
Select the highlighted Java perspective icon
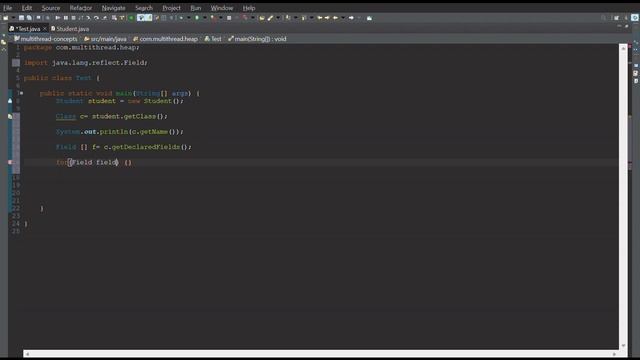tap(635, 18)
